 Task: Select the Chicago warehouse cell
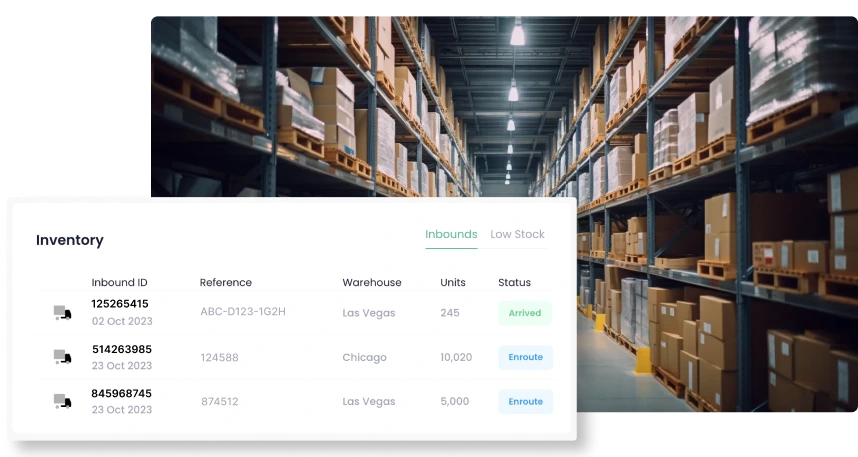[x=363, y=357]
